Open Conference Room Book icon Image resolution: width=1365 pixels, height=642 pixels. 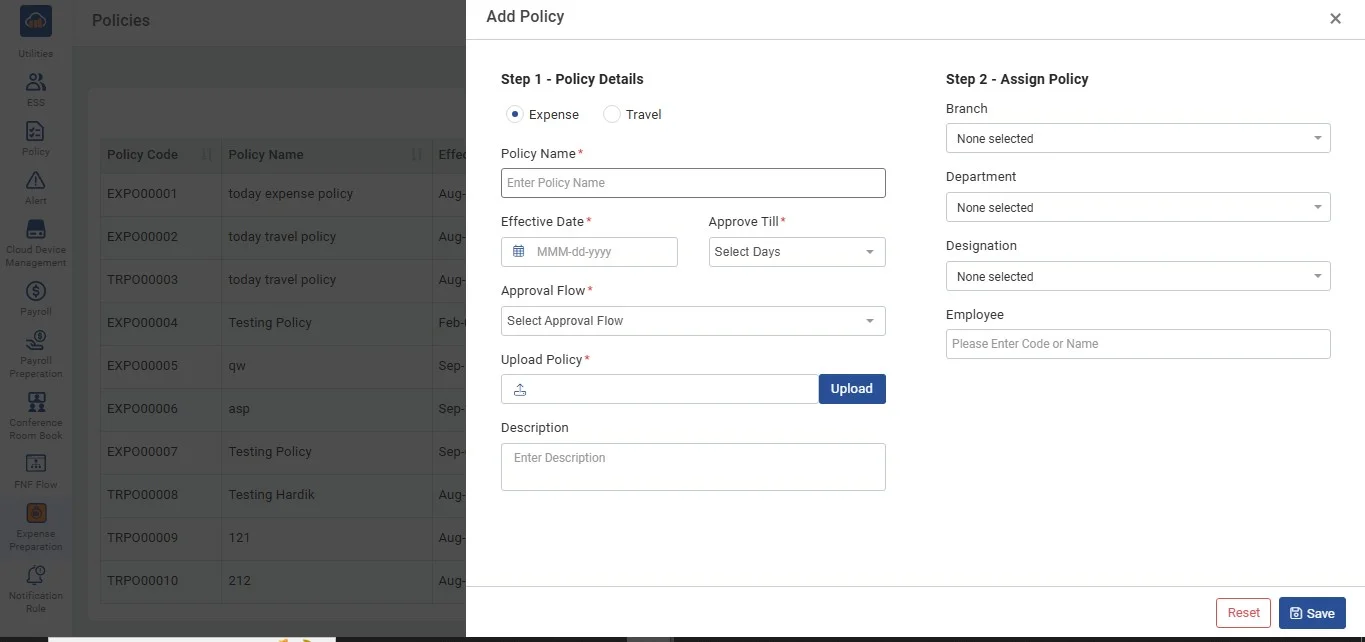pyautogui.click(x=36, y=403)
